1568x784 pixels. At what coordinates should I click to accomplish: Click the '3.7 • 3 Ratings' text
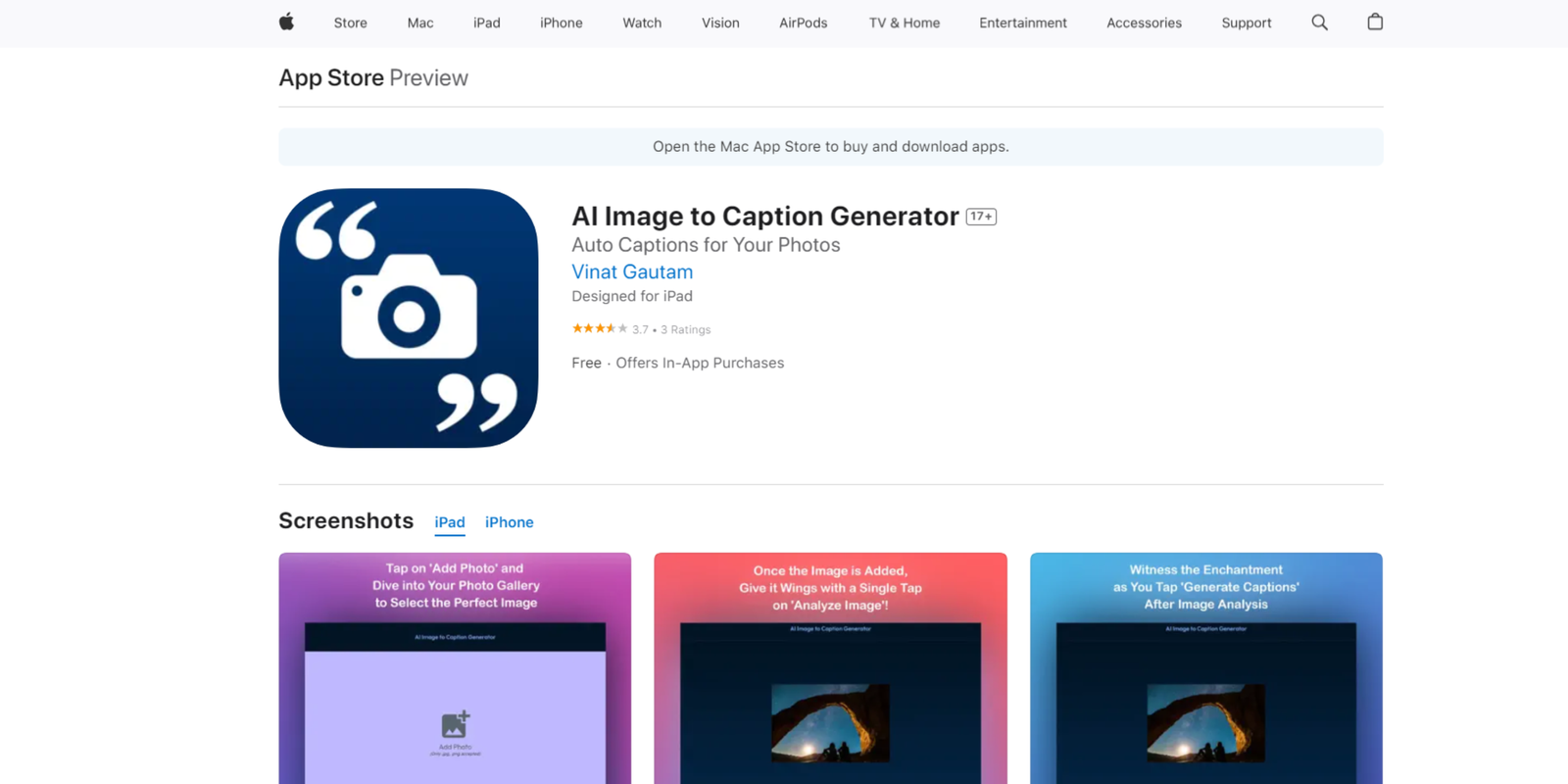click(x=671, y=329)
